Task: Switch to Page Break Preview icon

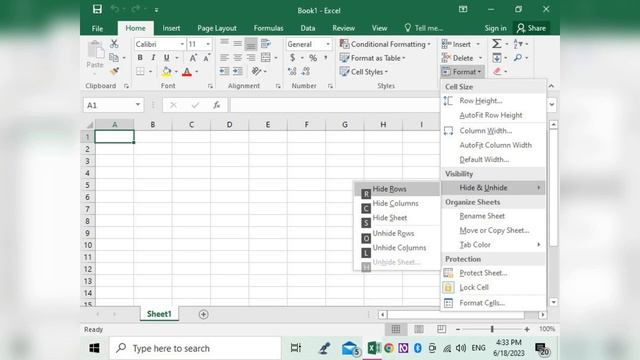Action: click(x=441, y=329)
